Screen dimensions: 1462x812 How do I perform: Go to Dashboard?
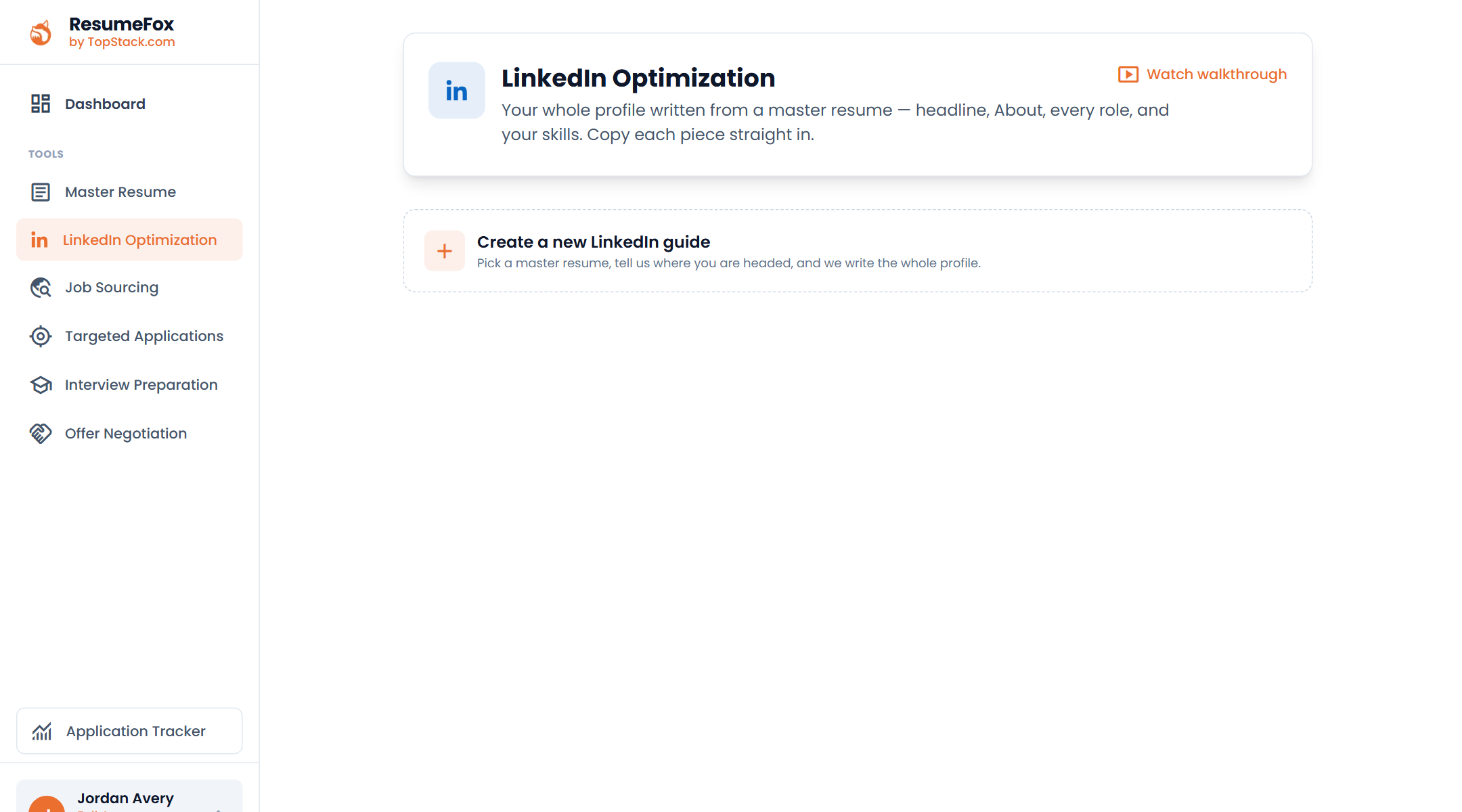[129, 104]
